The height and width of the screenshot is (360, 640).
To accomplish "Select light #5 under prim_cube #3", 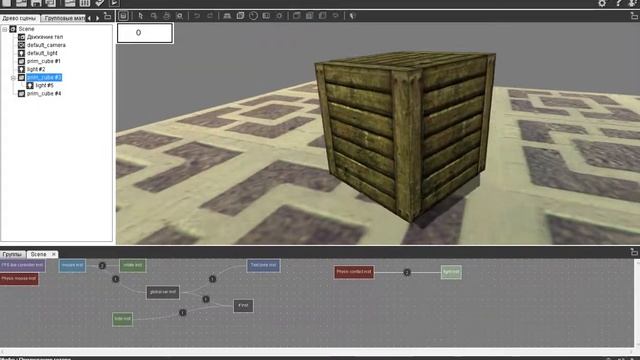I will pos(44,85).
